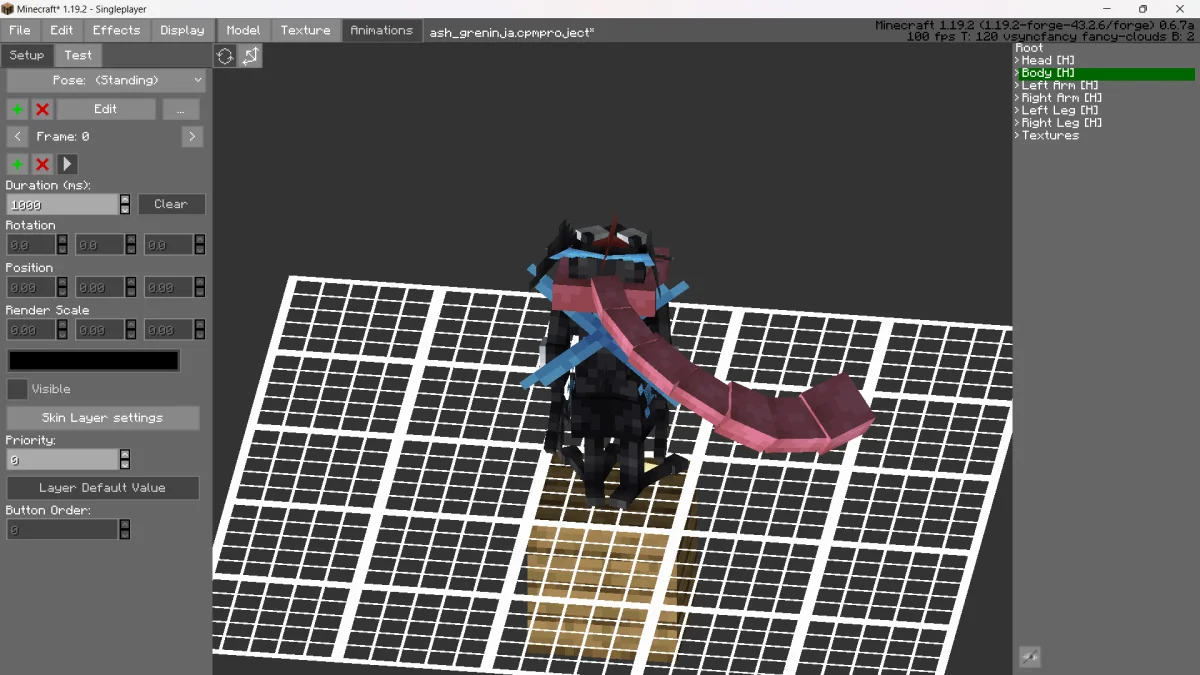This screenshot has width=1200, height=675.
Task: Increase Position X with its up arrow
Action: pos(62,282)
